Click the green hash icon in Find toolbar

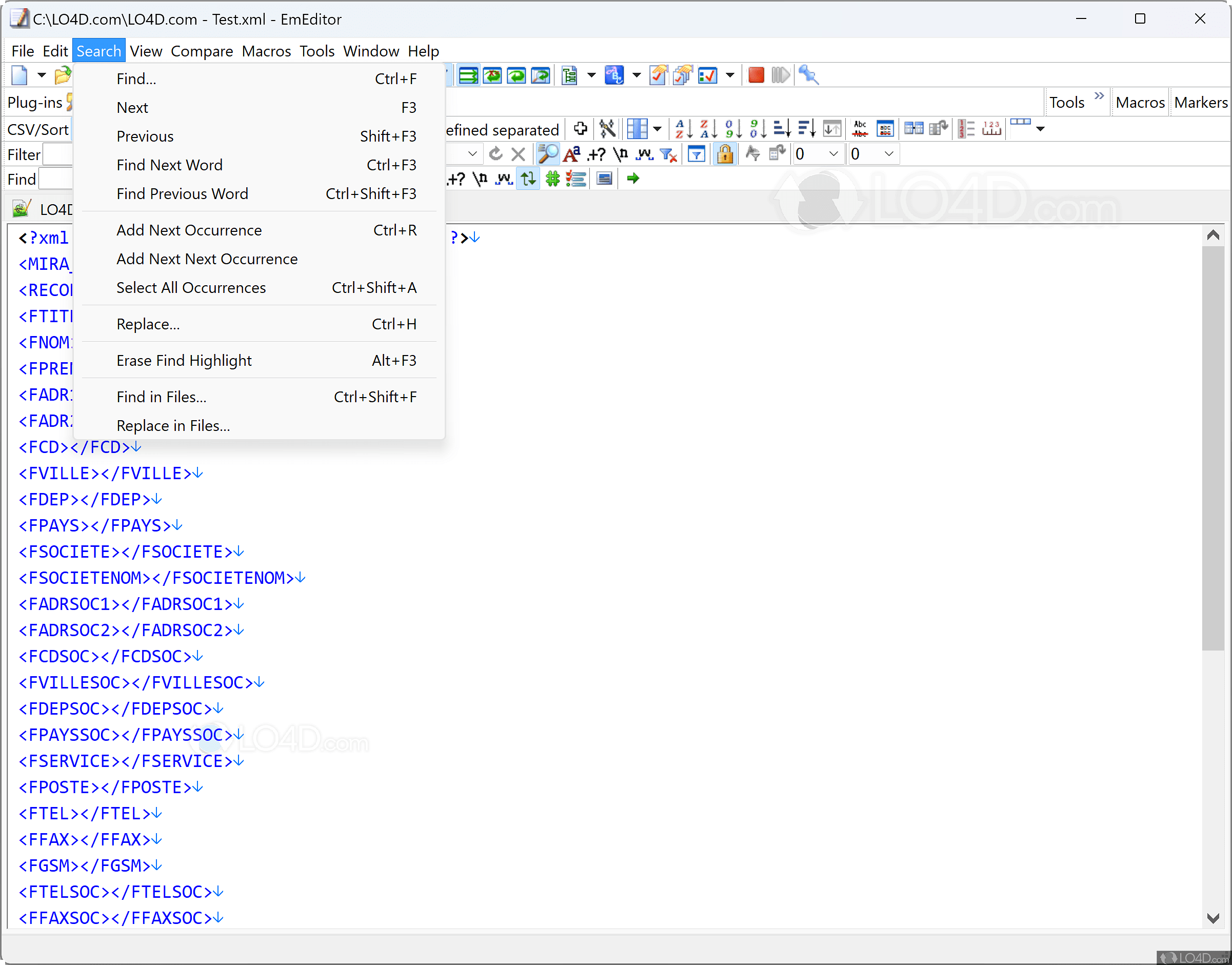coord(552,179)
